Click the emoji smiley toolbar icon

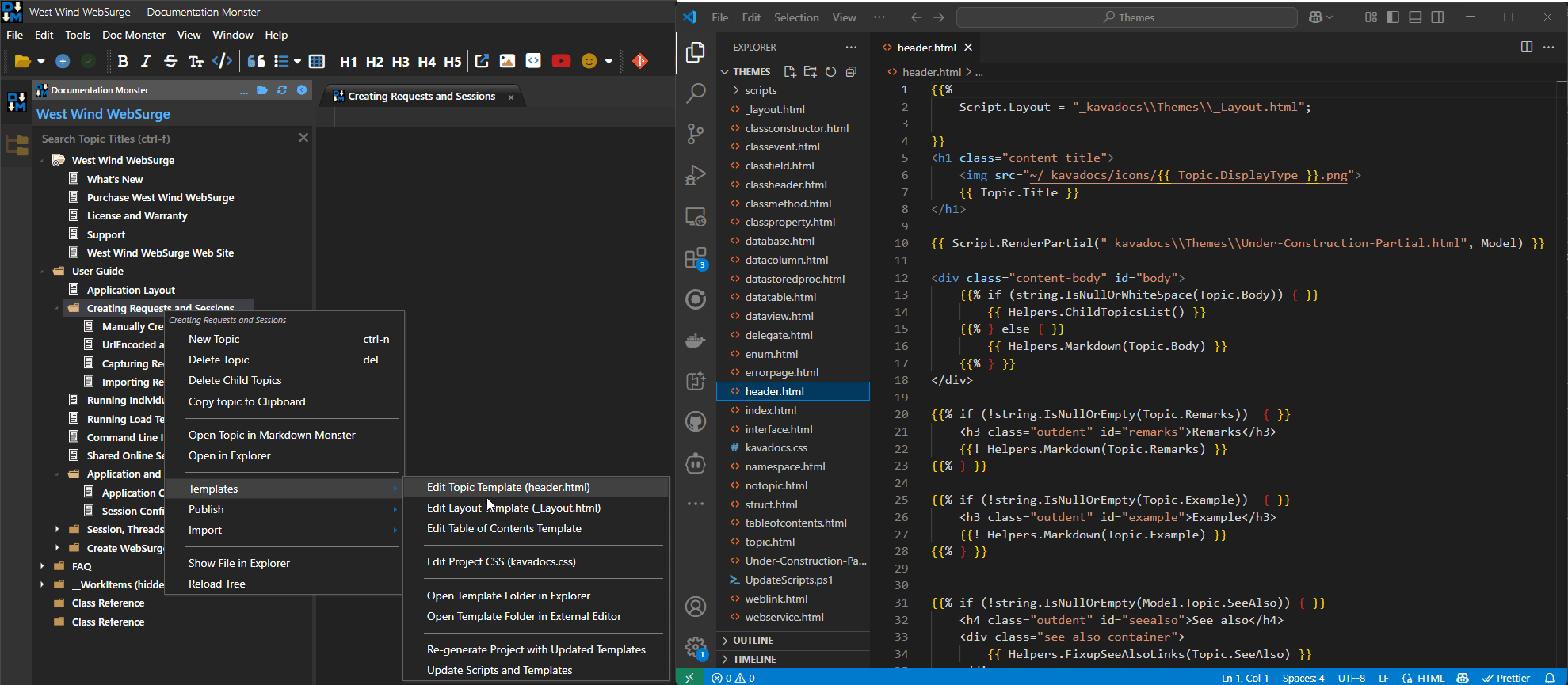click(589, 61)
